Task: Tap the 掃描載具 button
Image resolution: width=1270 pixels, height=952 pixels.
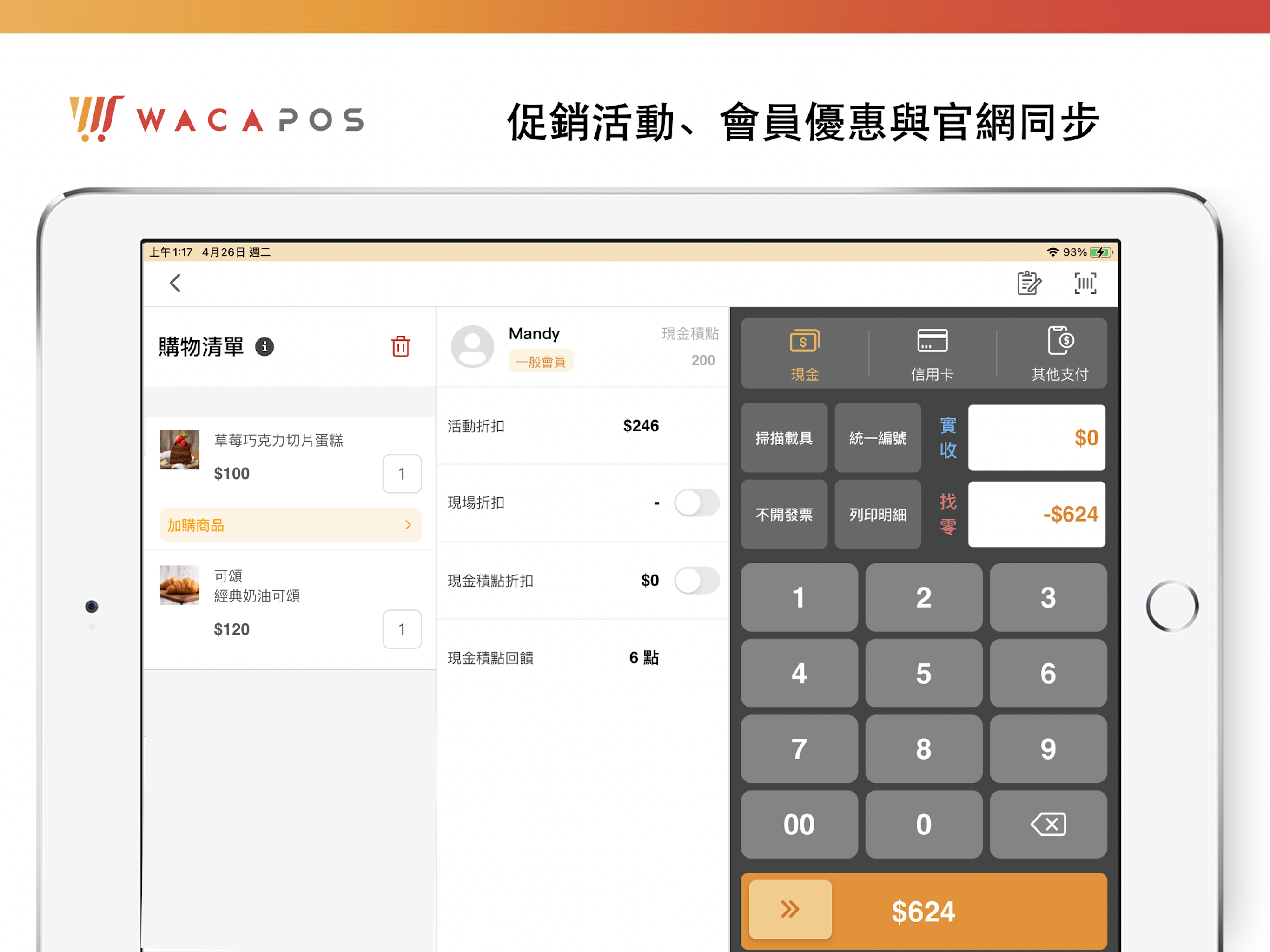Action: point(784,437)
